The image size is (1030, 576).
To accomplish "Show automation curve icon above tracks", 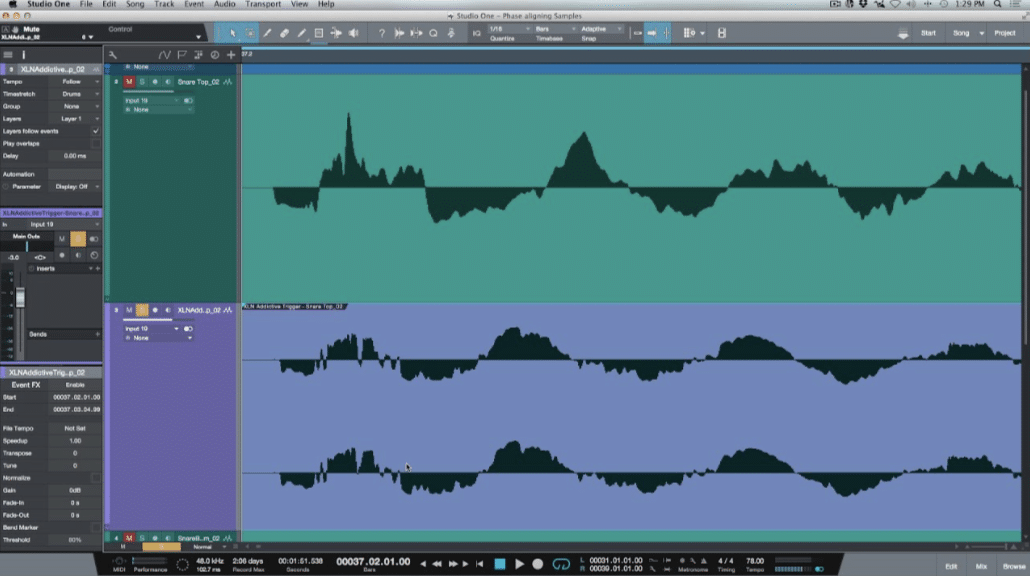I will point(164,55).
